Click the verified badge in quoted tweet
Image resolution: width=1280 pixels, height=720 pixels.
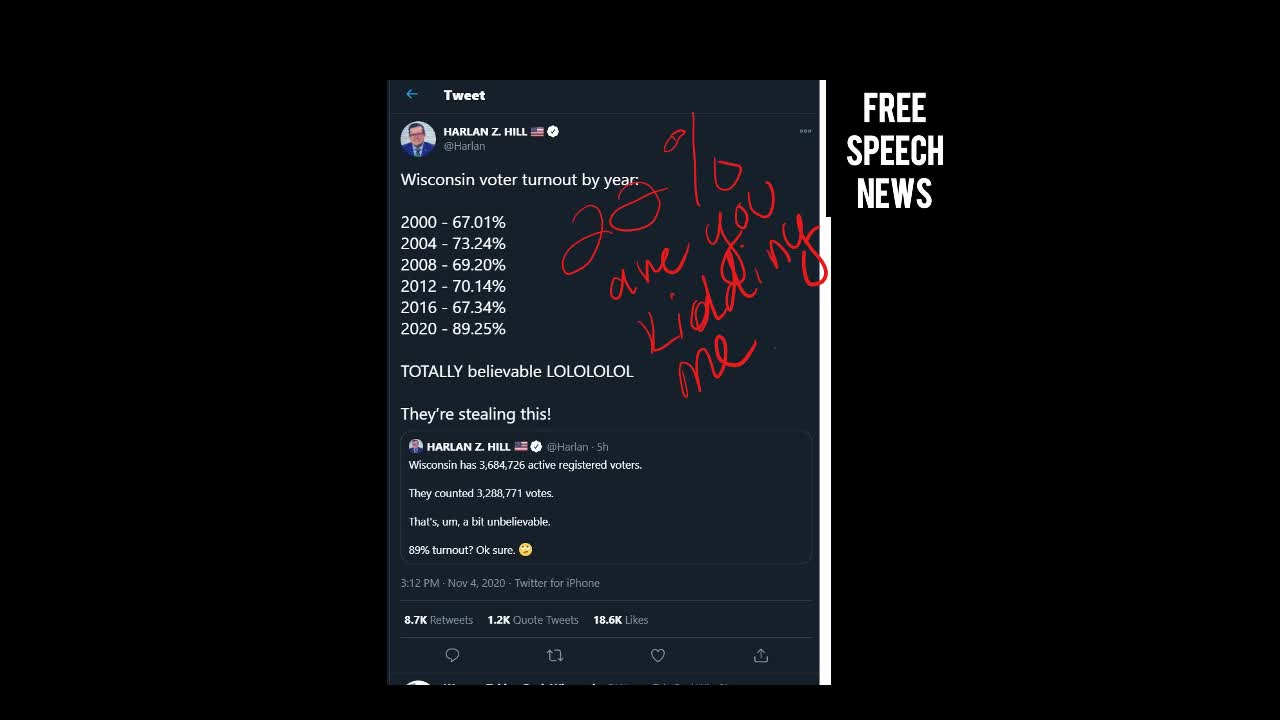coord(536,446)
